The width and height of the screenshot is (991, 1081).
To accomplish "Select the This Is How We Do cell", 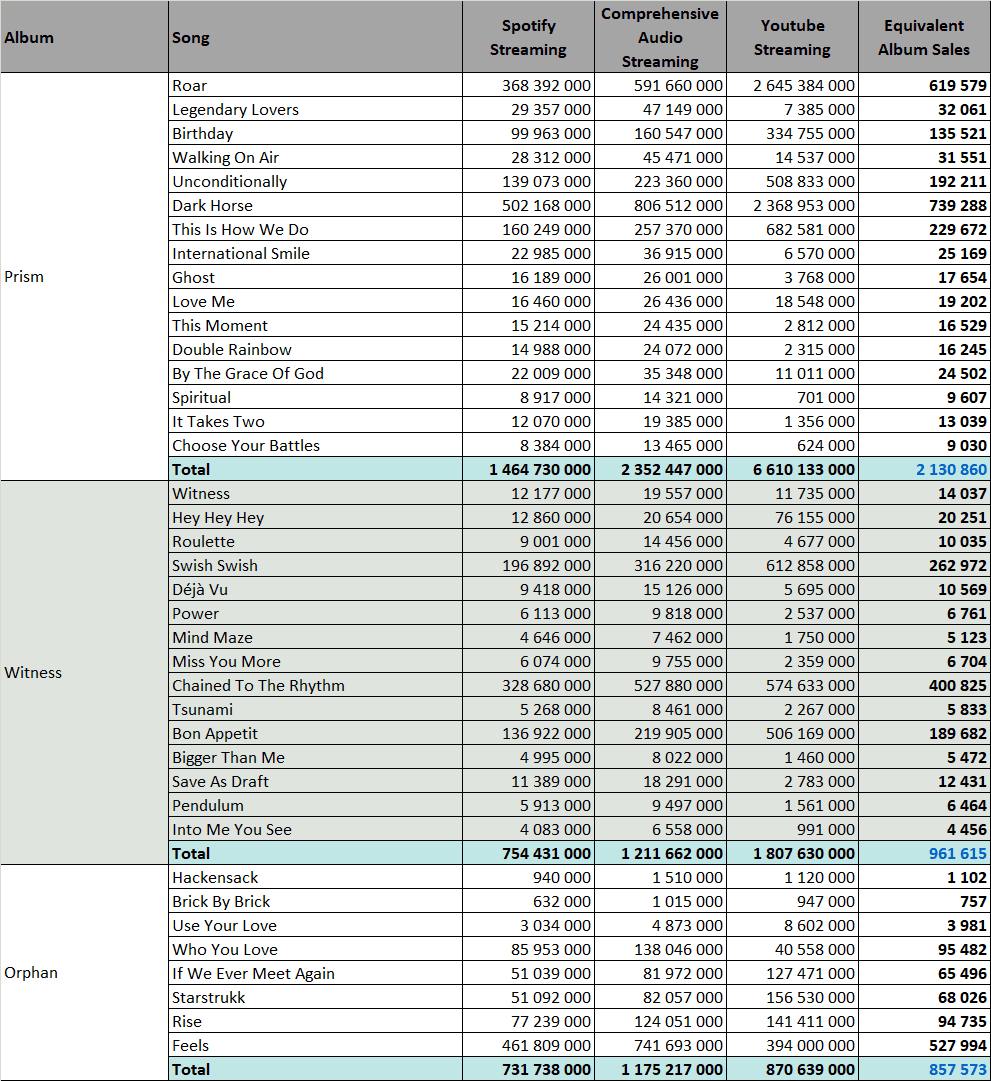I will [315, 230].
